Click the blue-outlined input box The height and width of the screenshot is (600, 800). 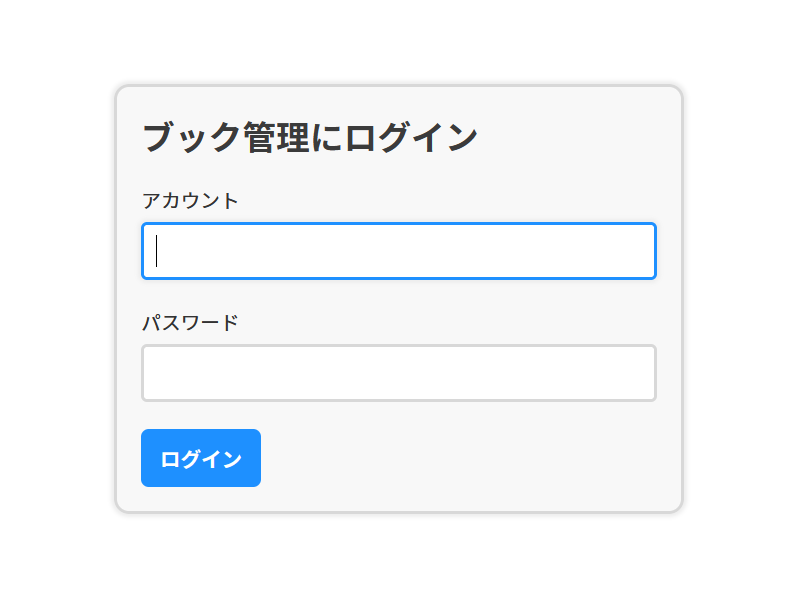pyautogui.click(x=398, y=251)
